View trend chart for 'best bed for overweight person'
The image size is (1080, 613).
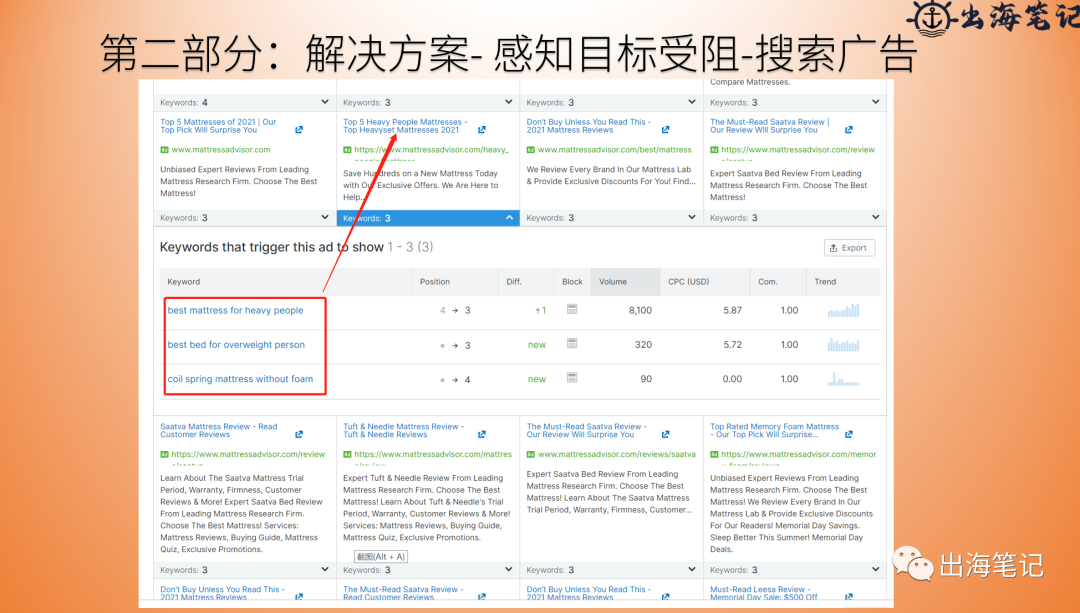tap(844, 344)
